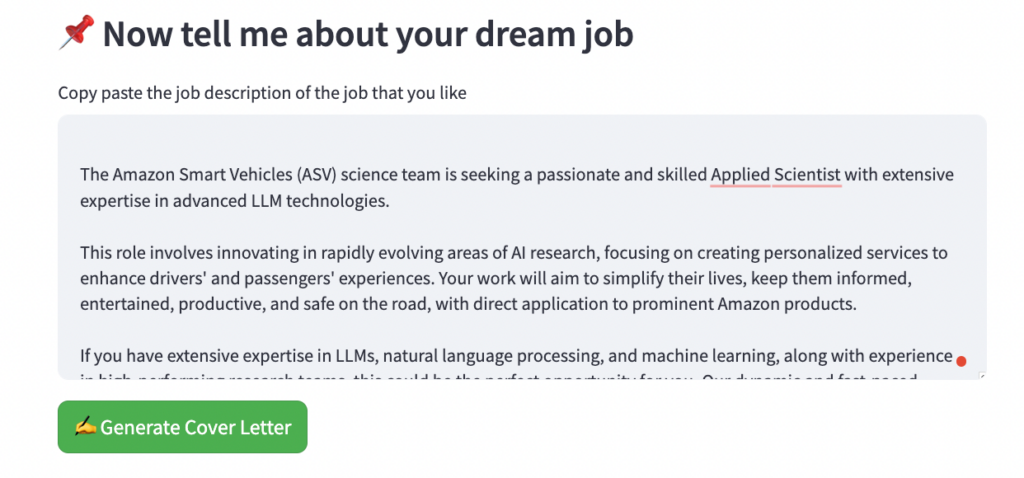This screenshot has height=478, width=1024.
Task: Click in the "If you have extensive expertise" paragraph
Action: [x=200, y=355]
